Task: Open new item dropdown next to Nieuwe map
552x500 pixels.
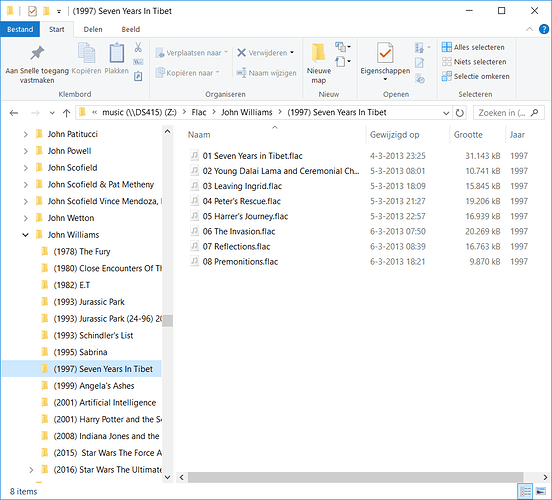Action: 343,47
